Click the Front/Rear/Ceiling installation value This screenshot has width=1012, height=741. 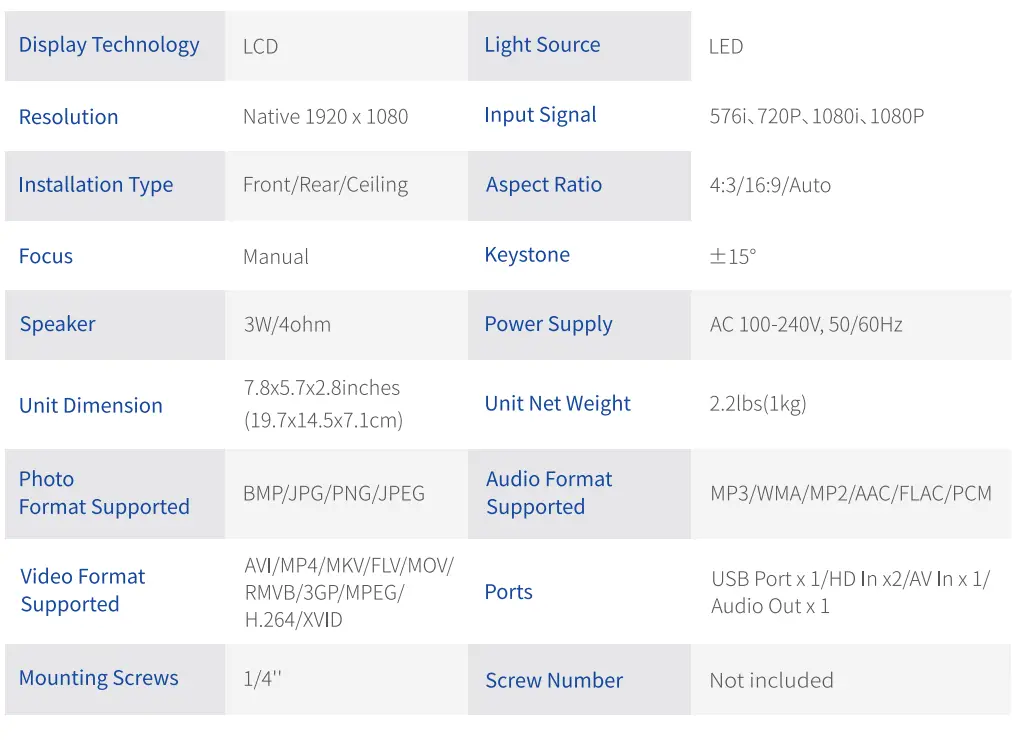click(x=325, y=185)
